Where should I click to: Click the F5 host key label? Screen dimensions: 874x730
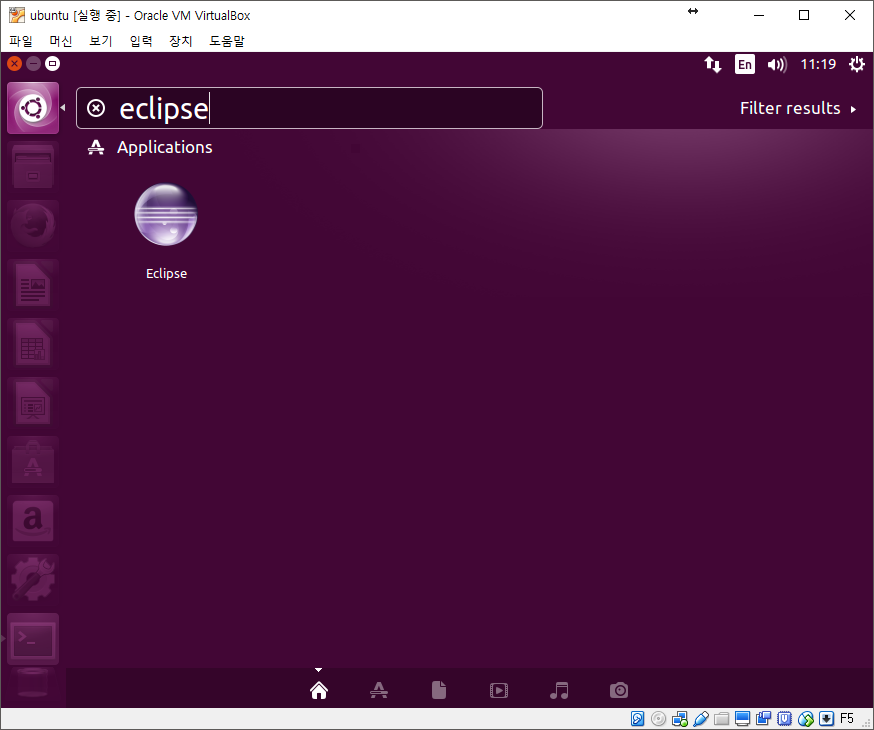pos(847,719)
